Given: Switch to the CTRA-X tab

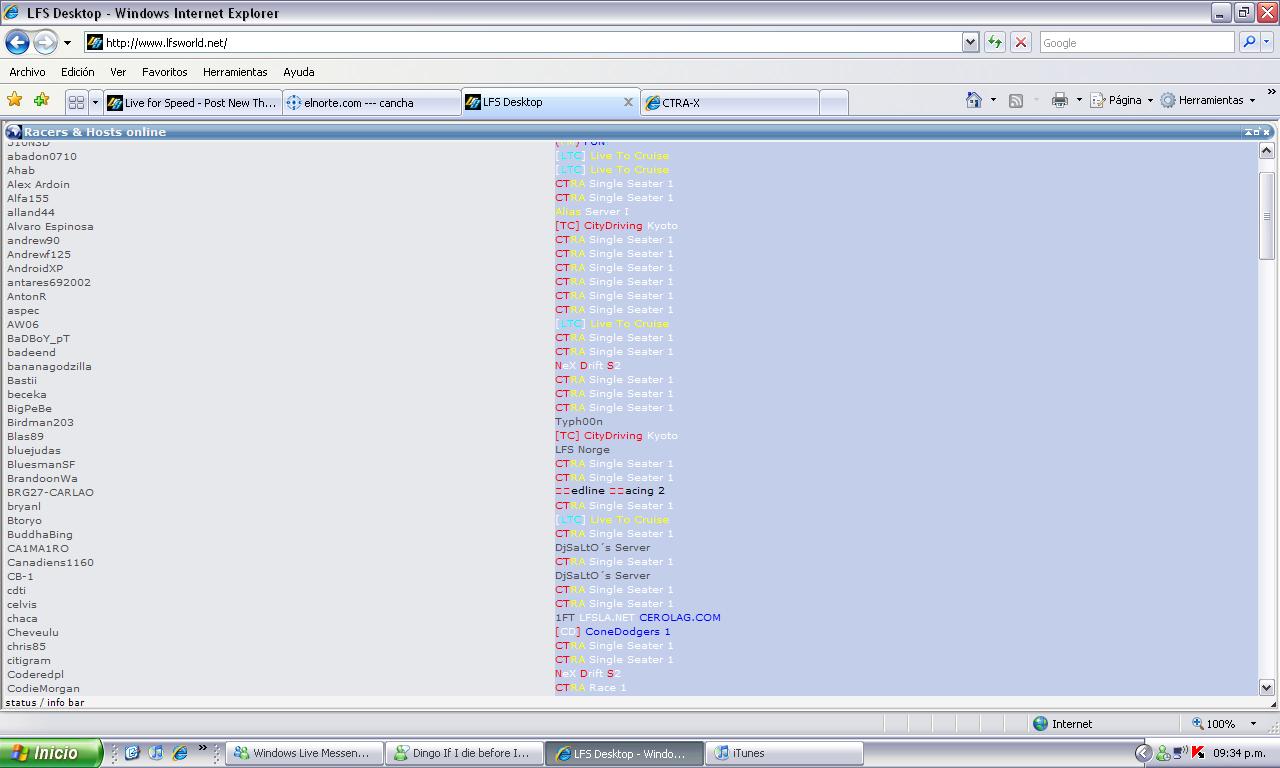Looking at the screenshot, I should point(731,102).
